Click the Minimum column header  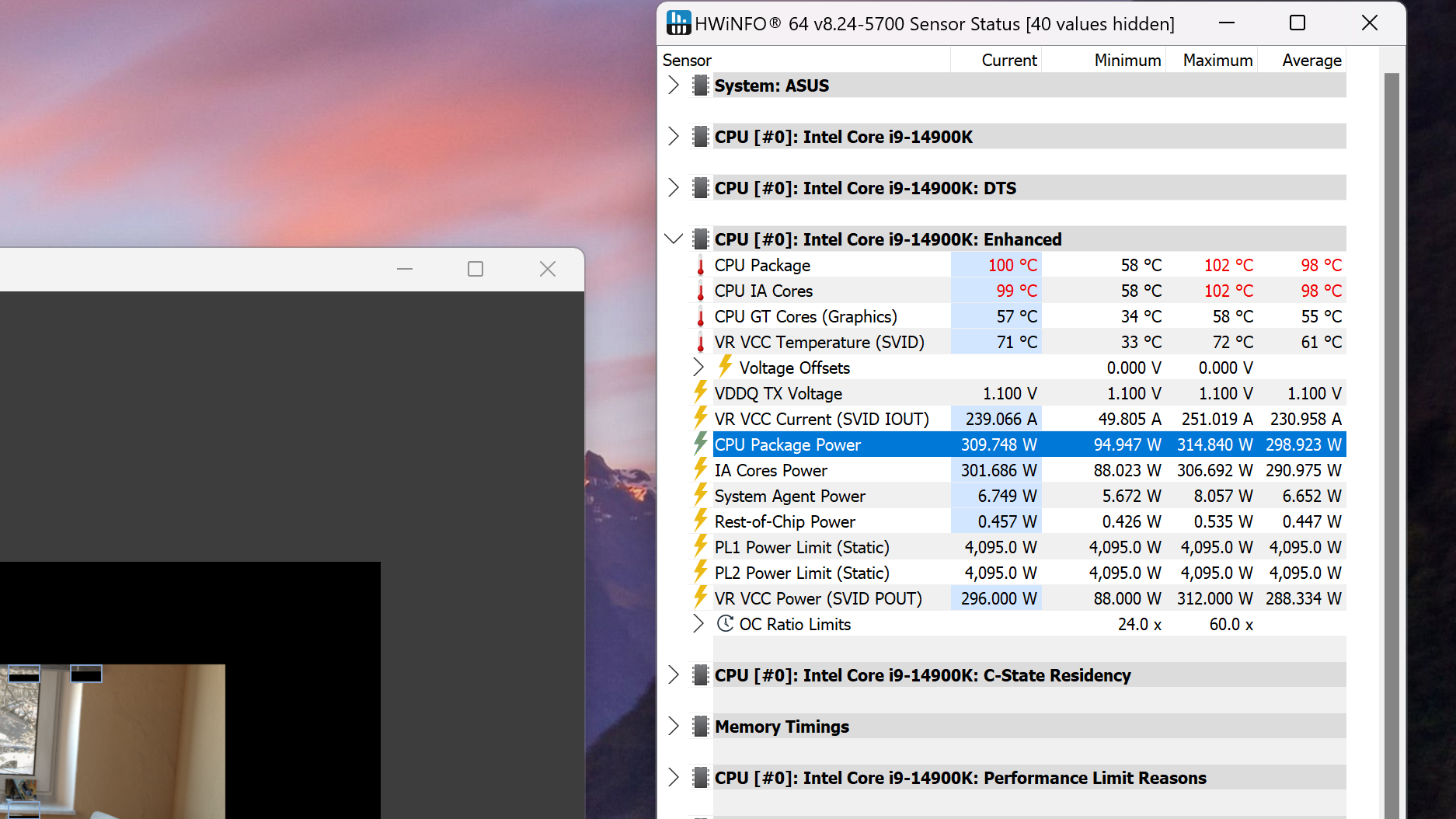click(1103, 60)
